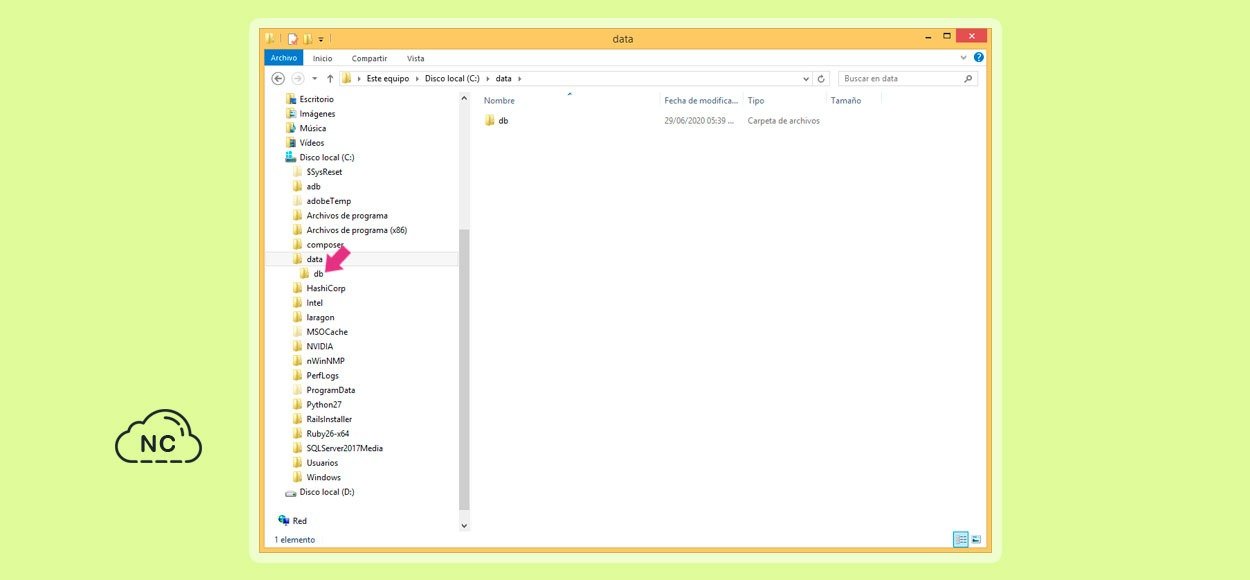
Task: Click Properties icon in quick access toolbar
Action: (x=293, y=39)
